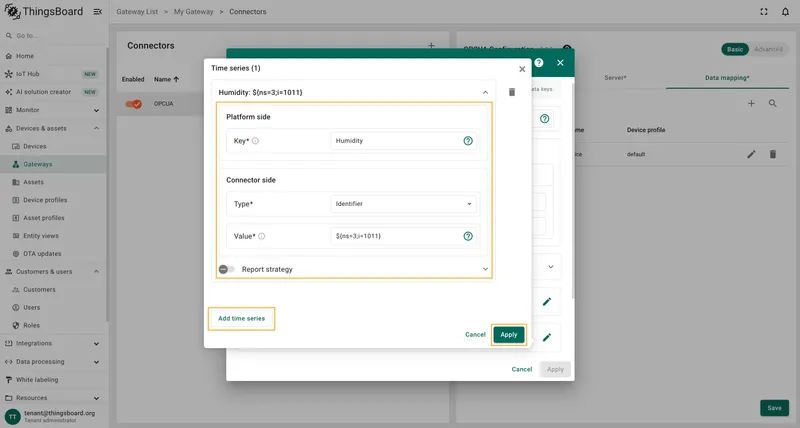Apply the time series changes
Image resolution: width=800 pixels, height=428 pixels.
click(509, 335)
